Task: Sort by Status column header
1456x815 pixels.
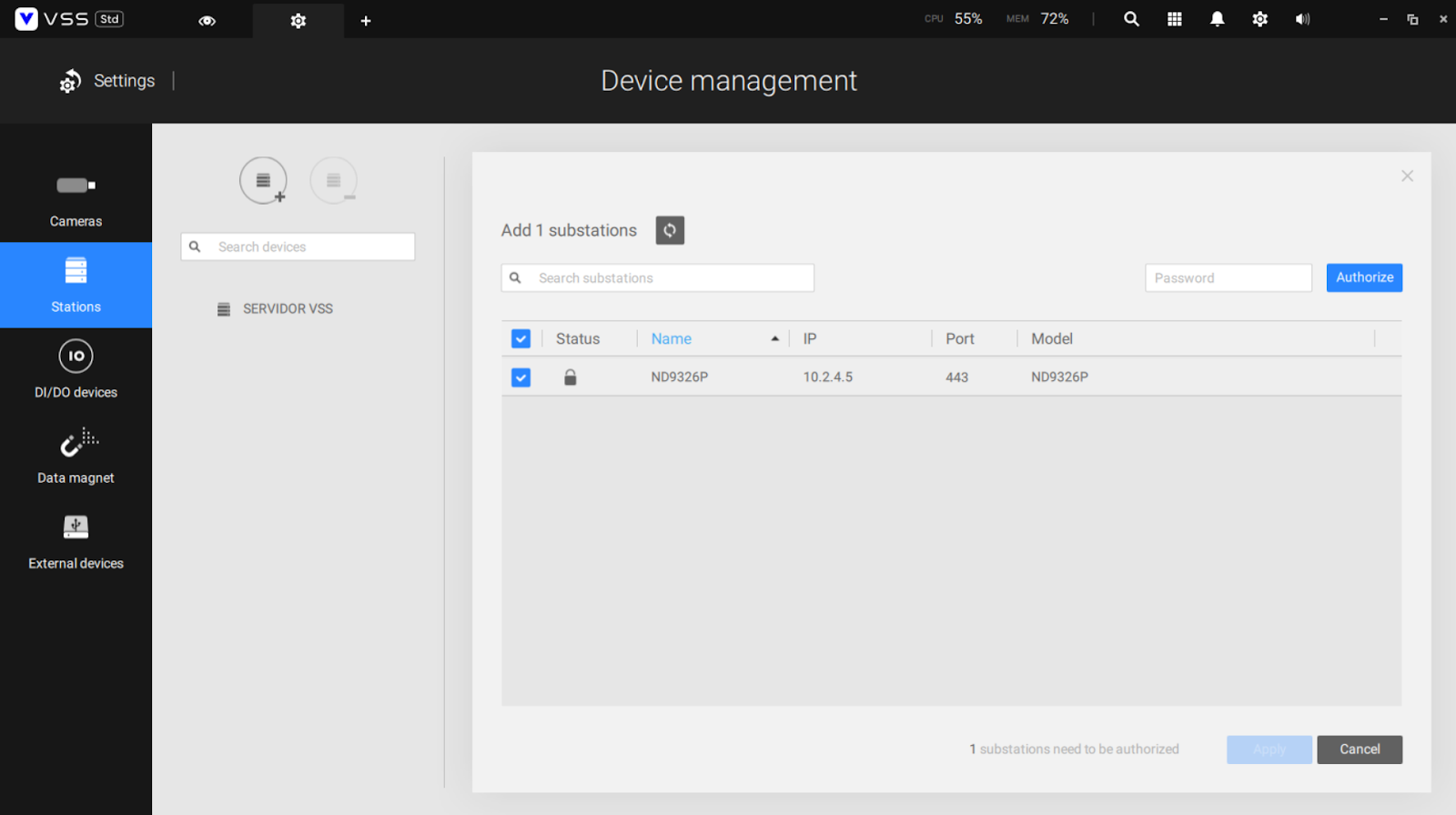Action: (578, 338)
